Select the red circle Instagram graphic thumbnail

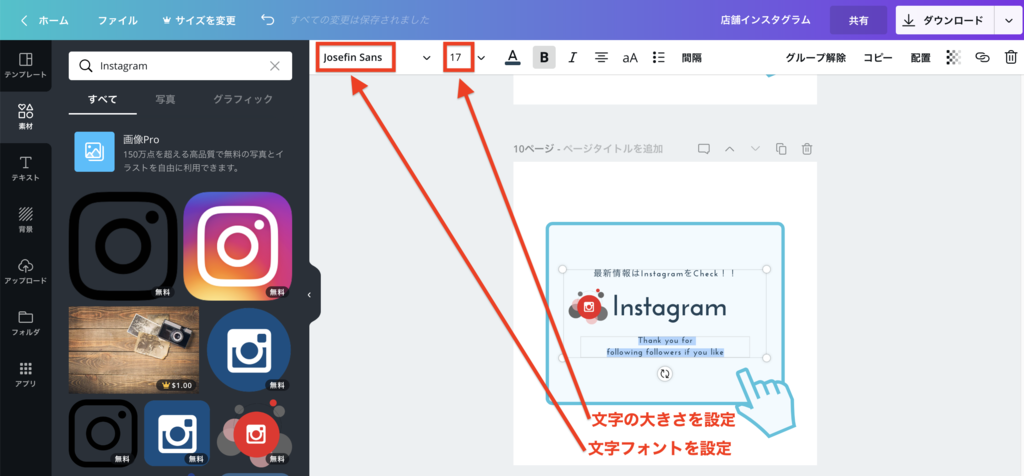(255, 433)
